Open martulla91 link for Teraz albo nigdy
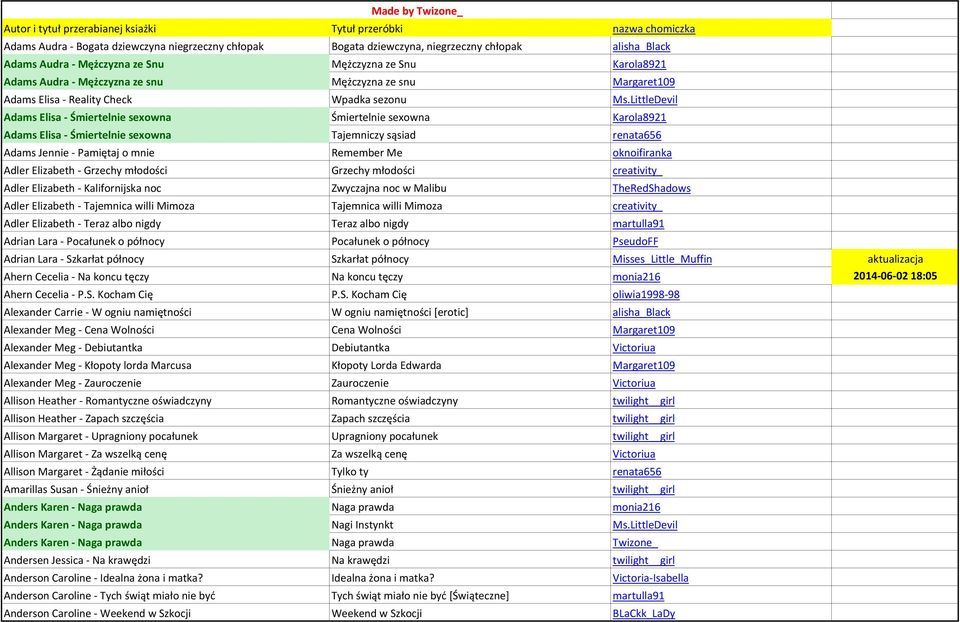The width and height of the screenshot is (960, 622). (638, 224)
